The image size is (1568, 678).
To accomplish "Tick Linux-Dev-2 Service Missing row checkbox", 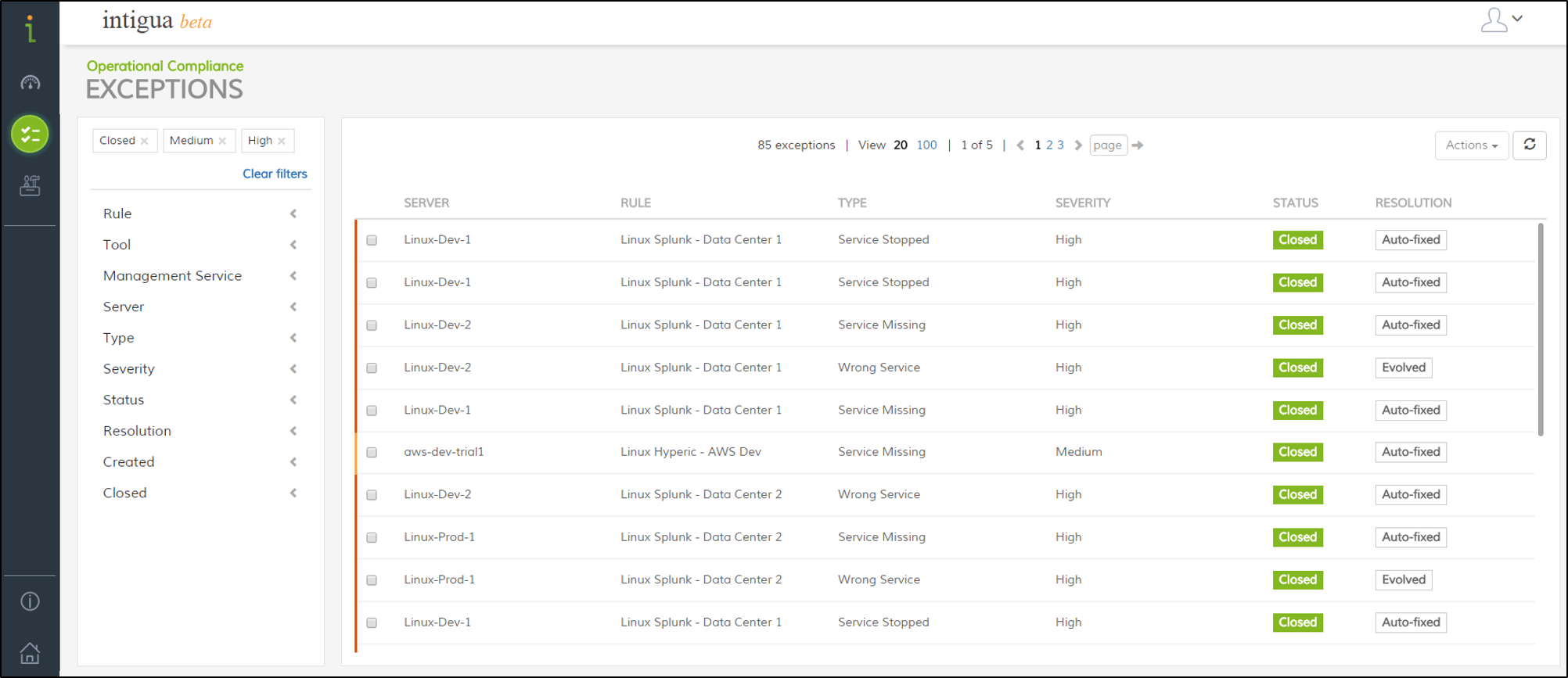I will tap(372, 325).
